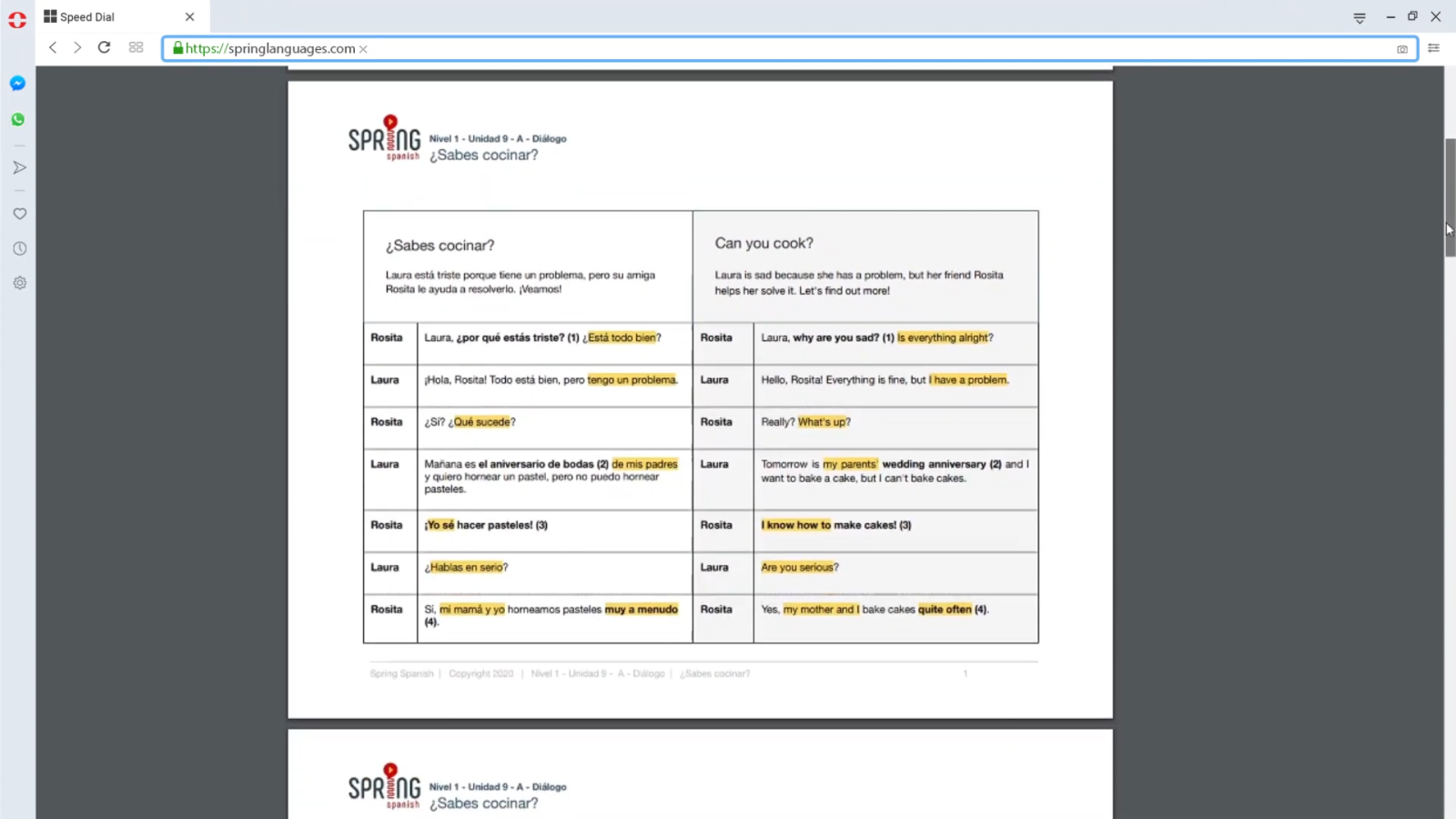Clear the address bar with the x

click(x=363, y=49)
